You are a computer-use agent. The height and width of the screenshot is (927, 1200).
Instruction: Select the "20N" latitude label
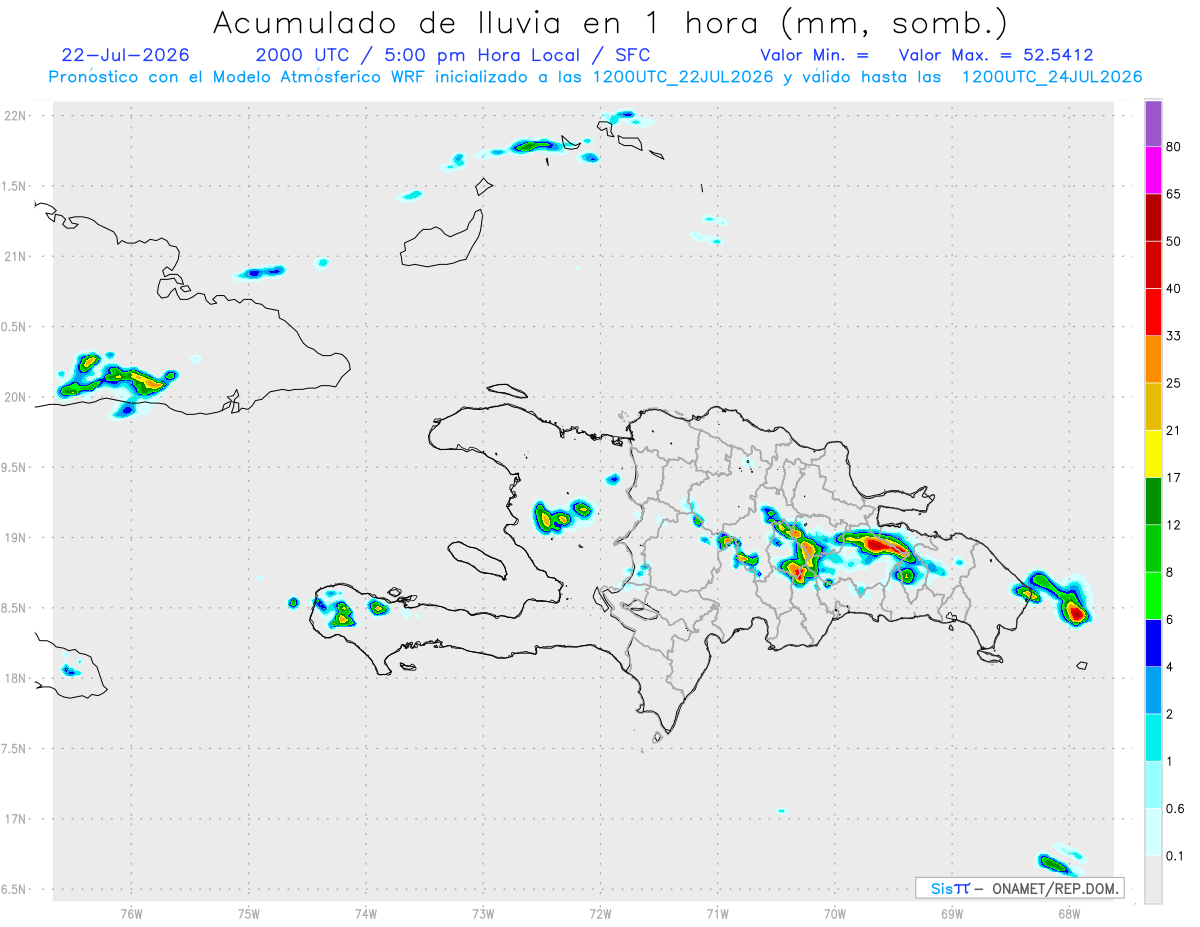click(x=17, y=397)
